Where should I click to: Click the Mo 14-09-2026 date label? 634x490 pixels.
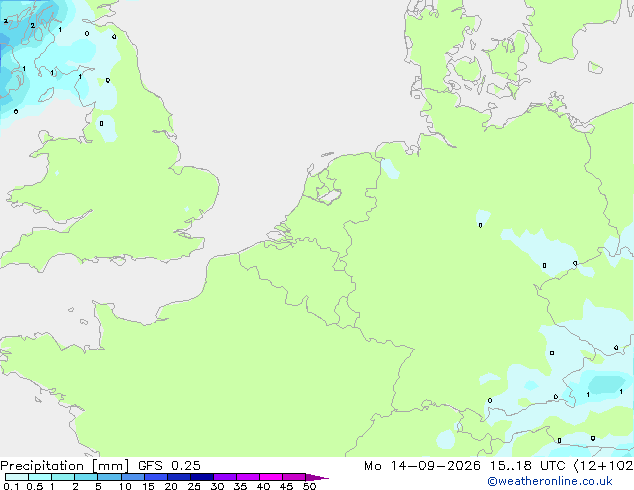[x=423, y=466]
